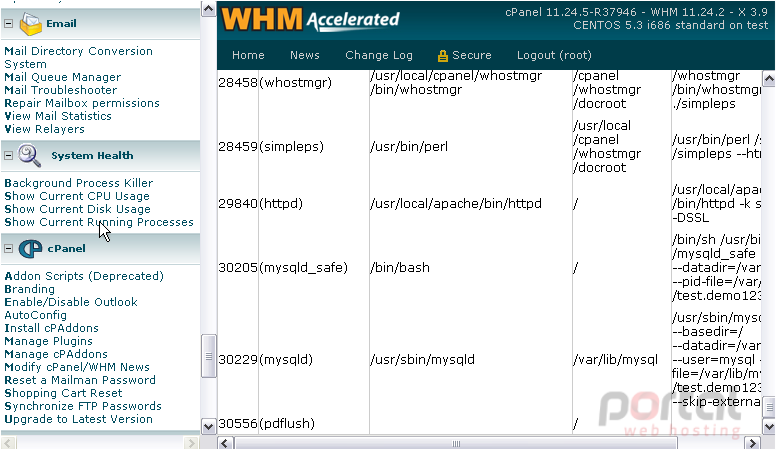Screen dimensions: 776x450
Task: Open Synchronize FTP Passwords
Action: pos(83,406)
